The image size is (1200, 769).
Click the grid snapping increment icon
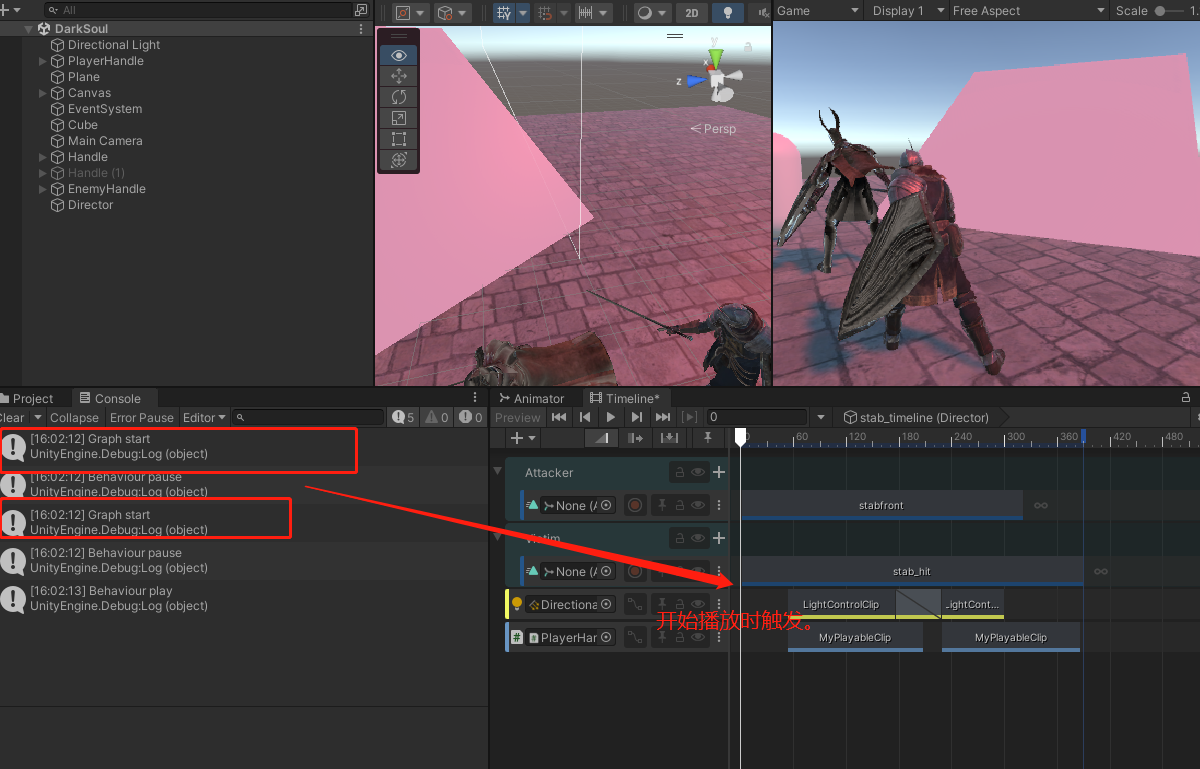586,12
